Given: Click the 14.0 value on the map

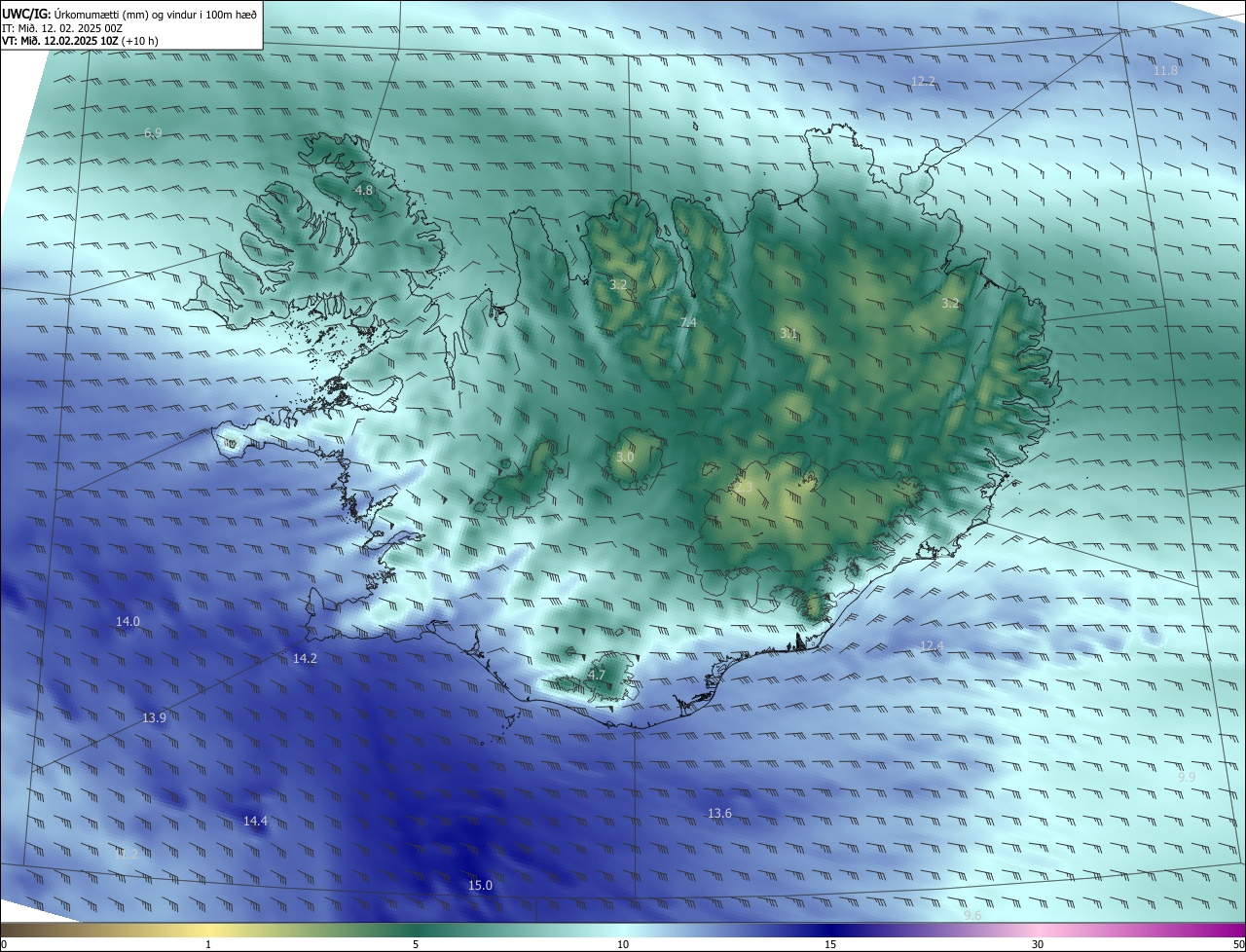Looking at the screenshot, I should (128, 621).
